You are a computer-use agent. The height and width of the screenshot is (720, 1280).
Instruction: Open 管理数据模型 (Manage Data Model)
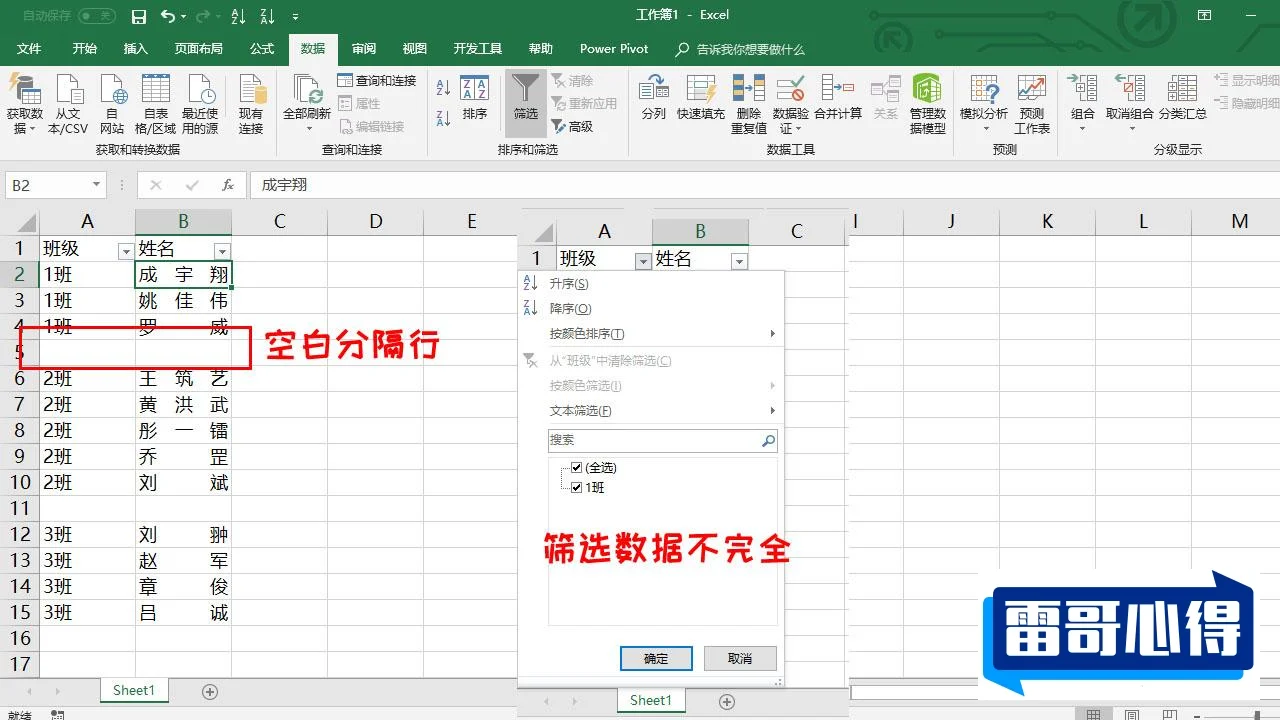click(927, 105)
